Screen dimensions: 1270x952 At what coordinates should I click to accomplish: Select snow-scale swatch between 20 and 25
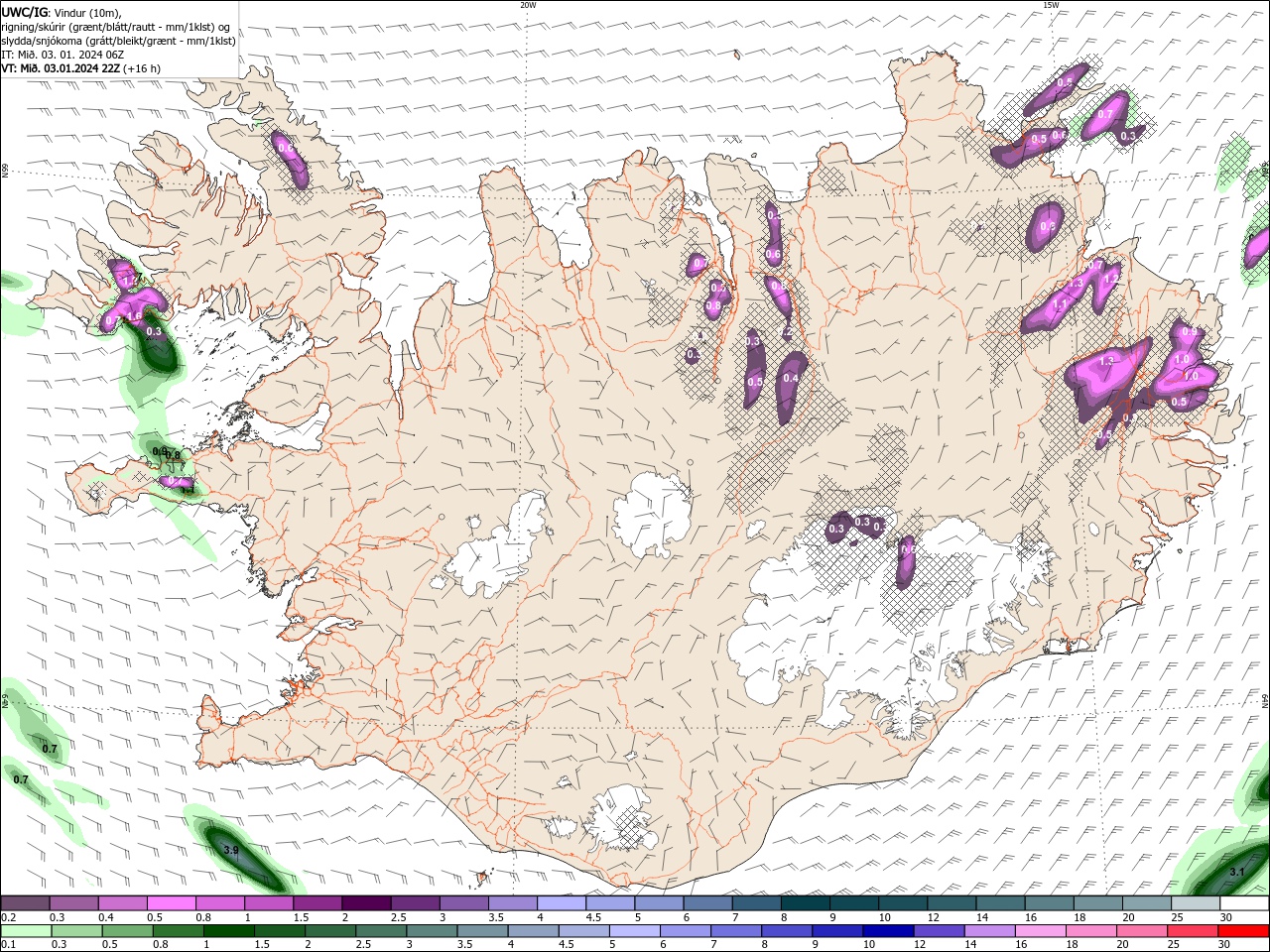point(1146,903)
